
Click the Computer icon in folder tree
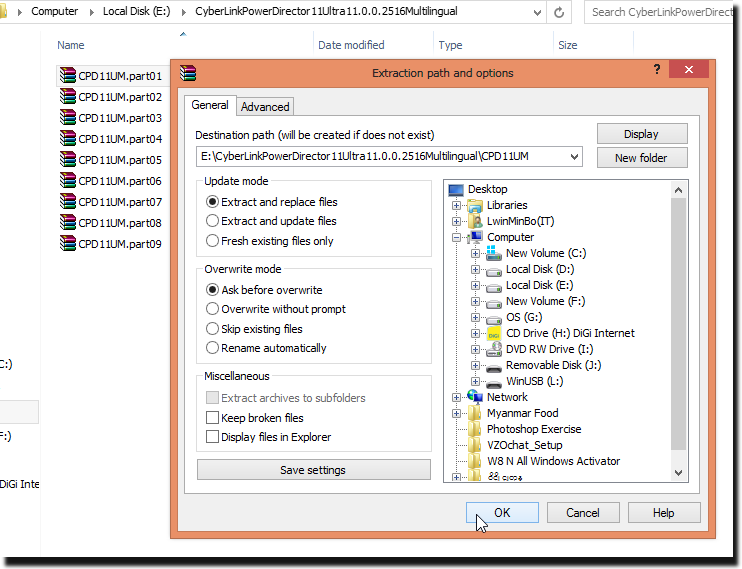pyautogui.click(x=475, y=237)
